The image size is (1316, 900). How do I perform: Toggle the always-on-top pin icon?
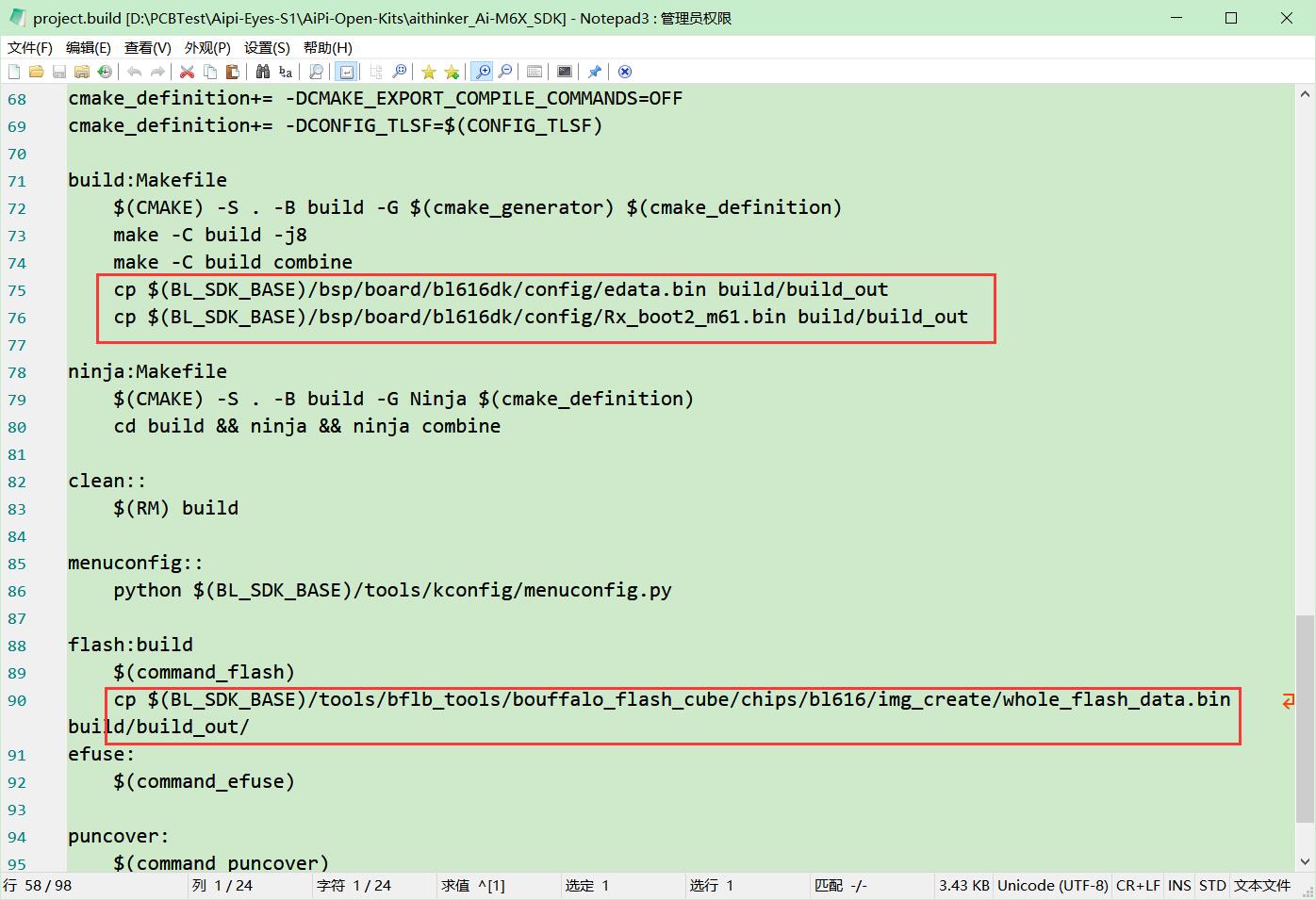595,72
